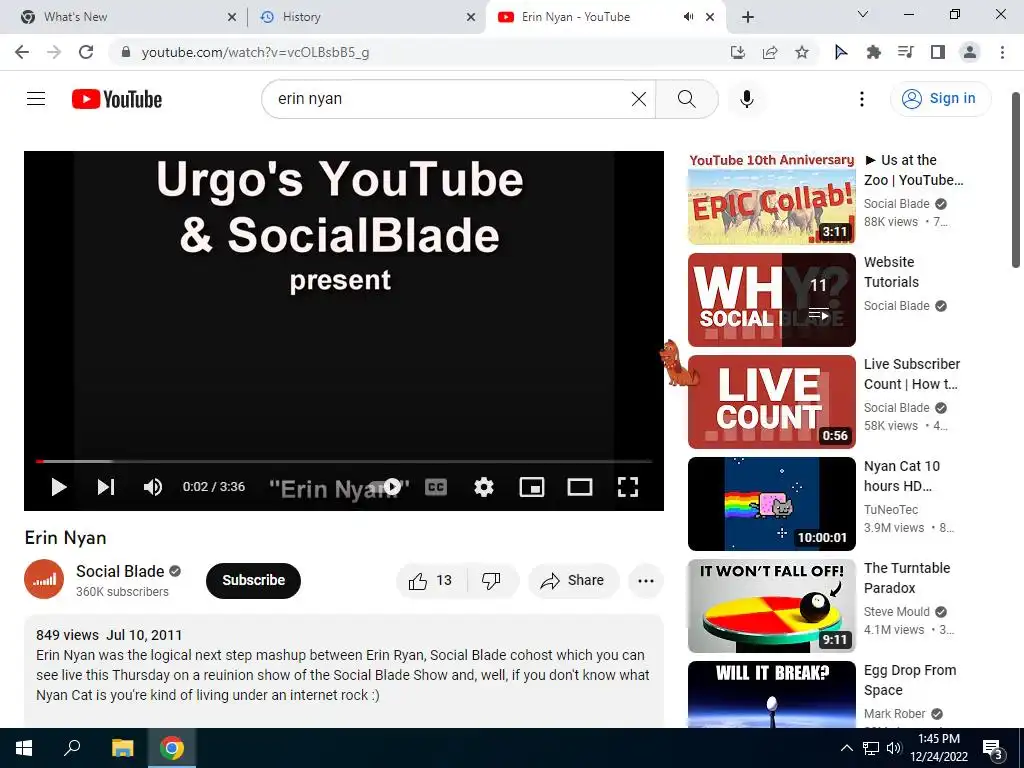Toggle closed captions in player
This screenshot has height=768, width=1024.
coord(436,487)
